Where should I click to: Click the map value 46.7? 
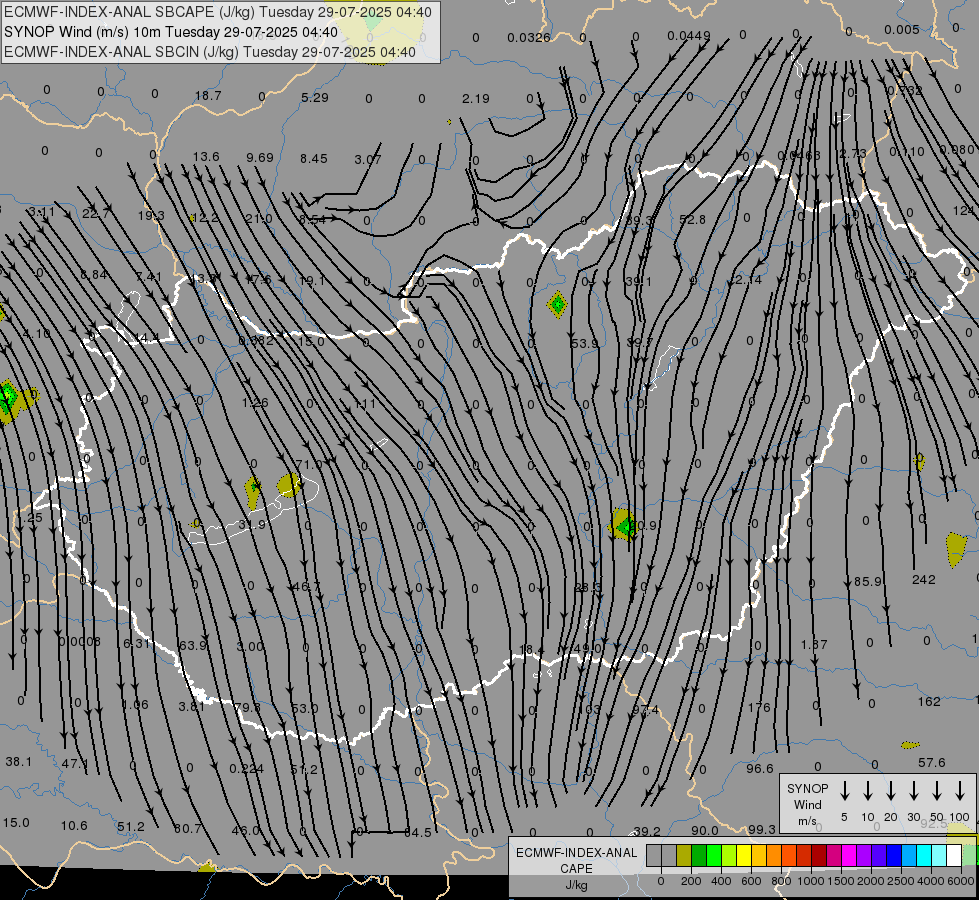[x=306, y=586]
